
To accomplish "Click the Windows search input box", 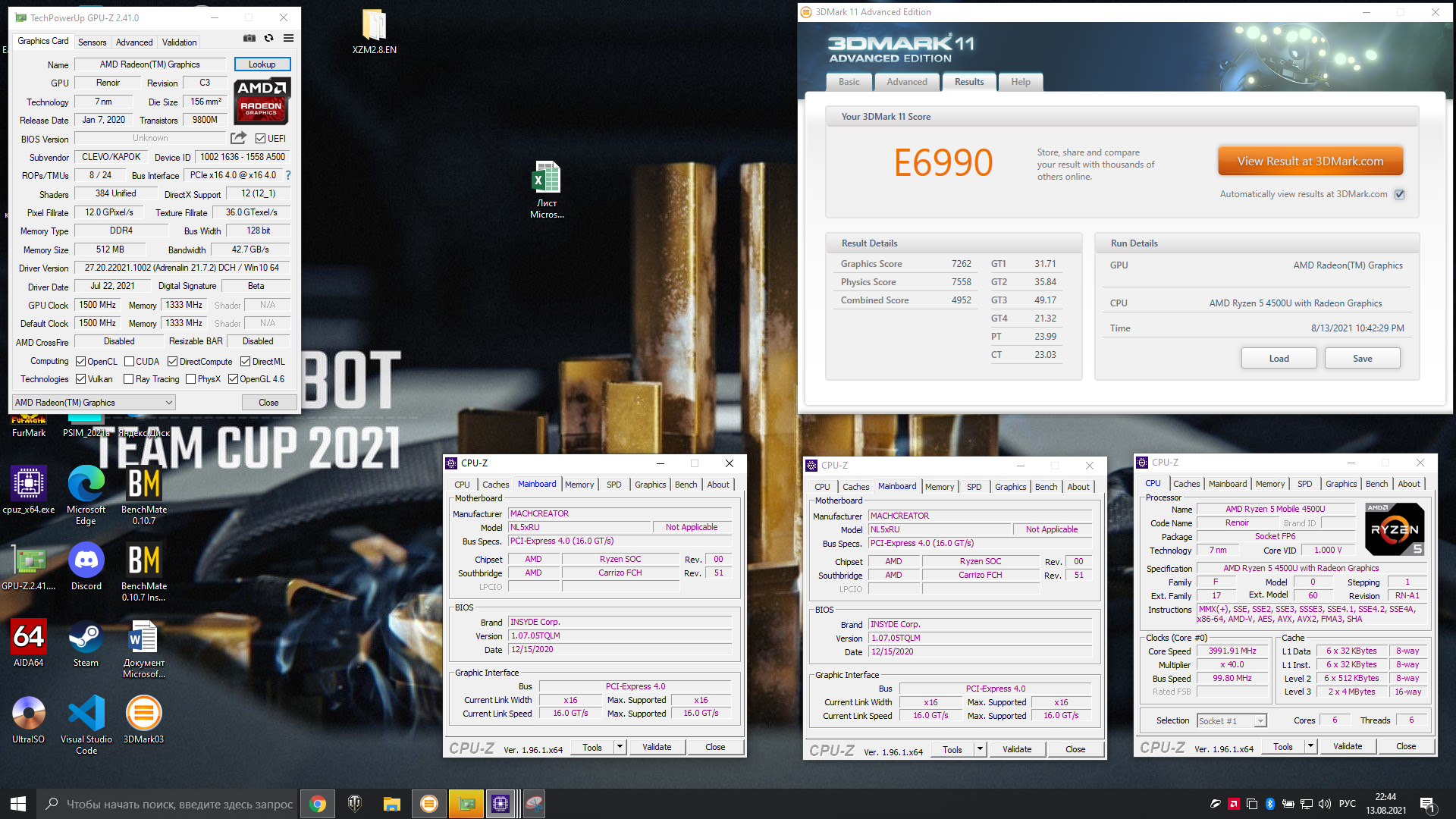I will [x=167, y=804].
